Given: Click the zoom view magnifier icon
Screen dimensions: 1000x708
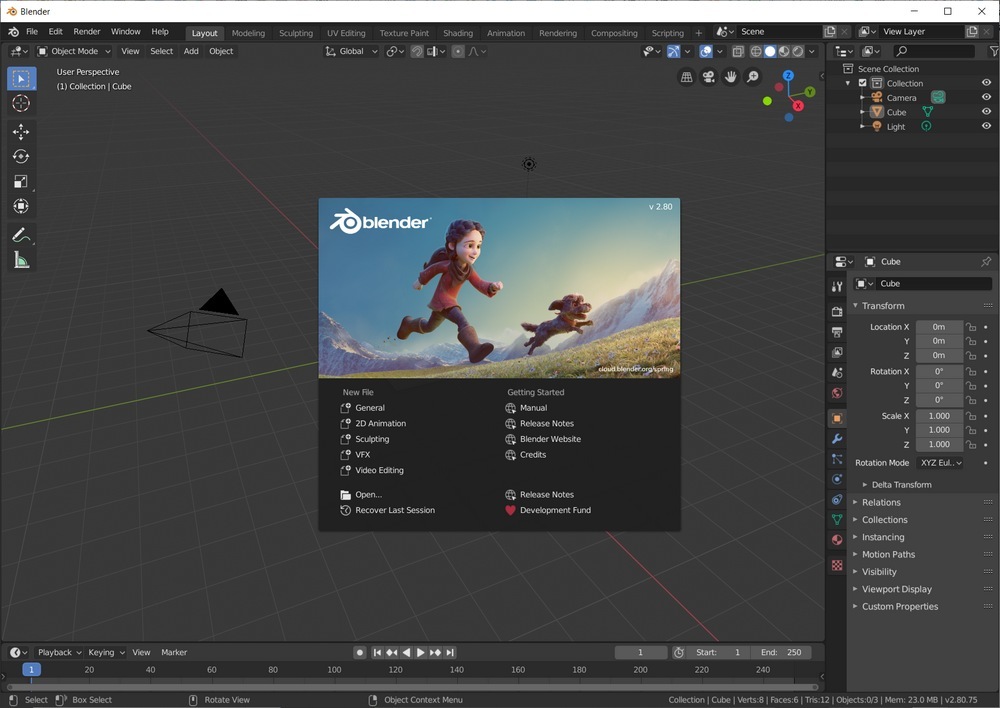Looking at the screenshot, I should [x=753, y=77].
